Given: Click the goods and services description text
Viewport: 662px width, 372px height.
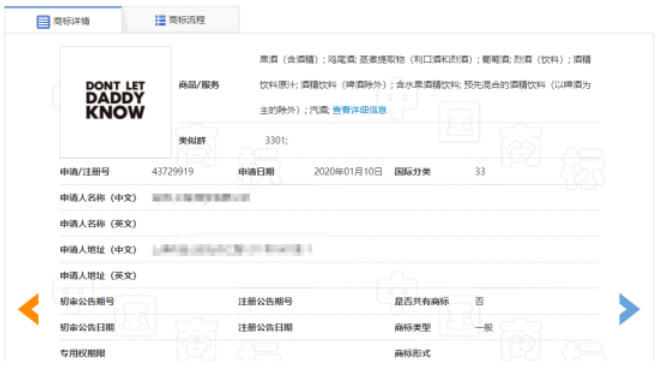Looking at the screenshot, I should pyautogui.click(x=425, y=85).
